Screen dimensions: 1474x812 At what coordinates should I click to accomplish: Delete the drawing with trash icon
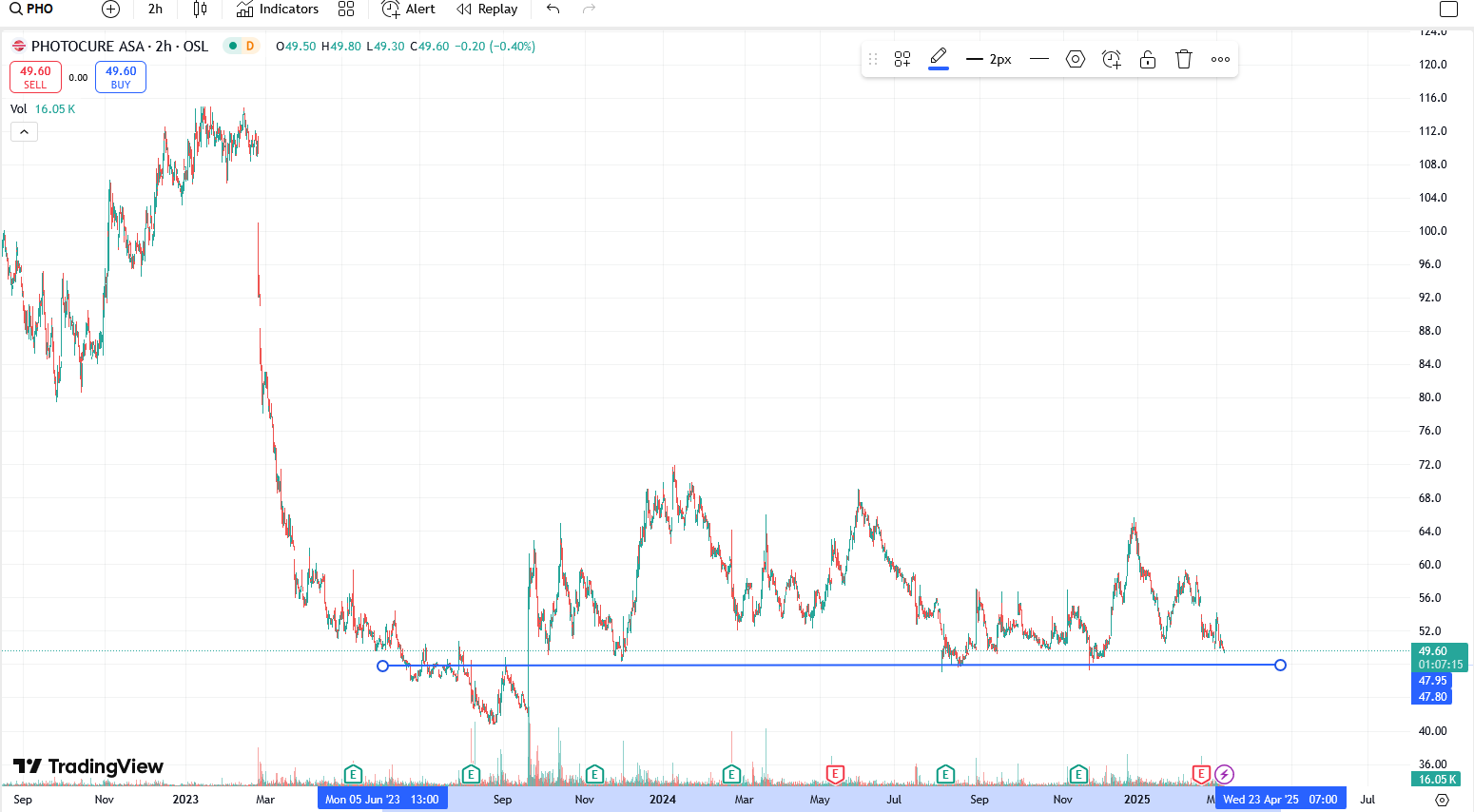[x=1184, y=59]
